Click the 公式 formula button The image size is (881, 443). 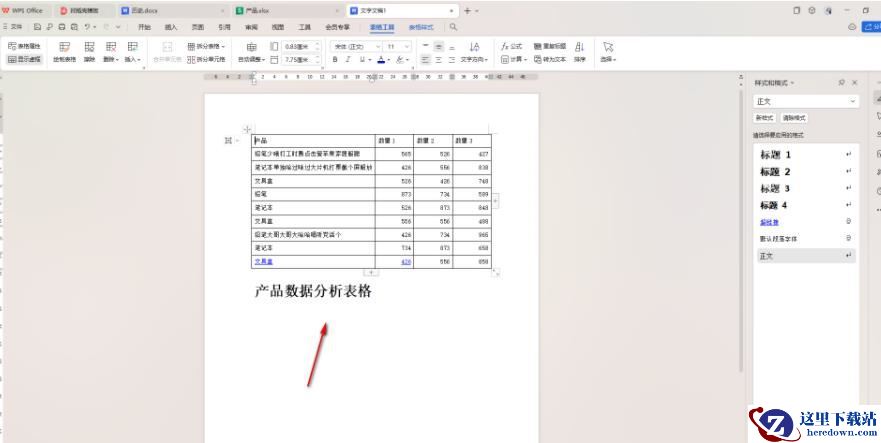pos(511,46)
